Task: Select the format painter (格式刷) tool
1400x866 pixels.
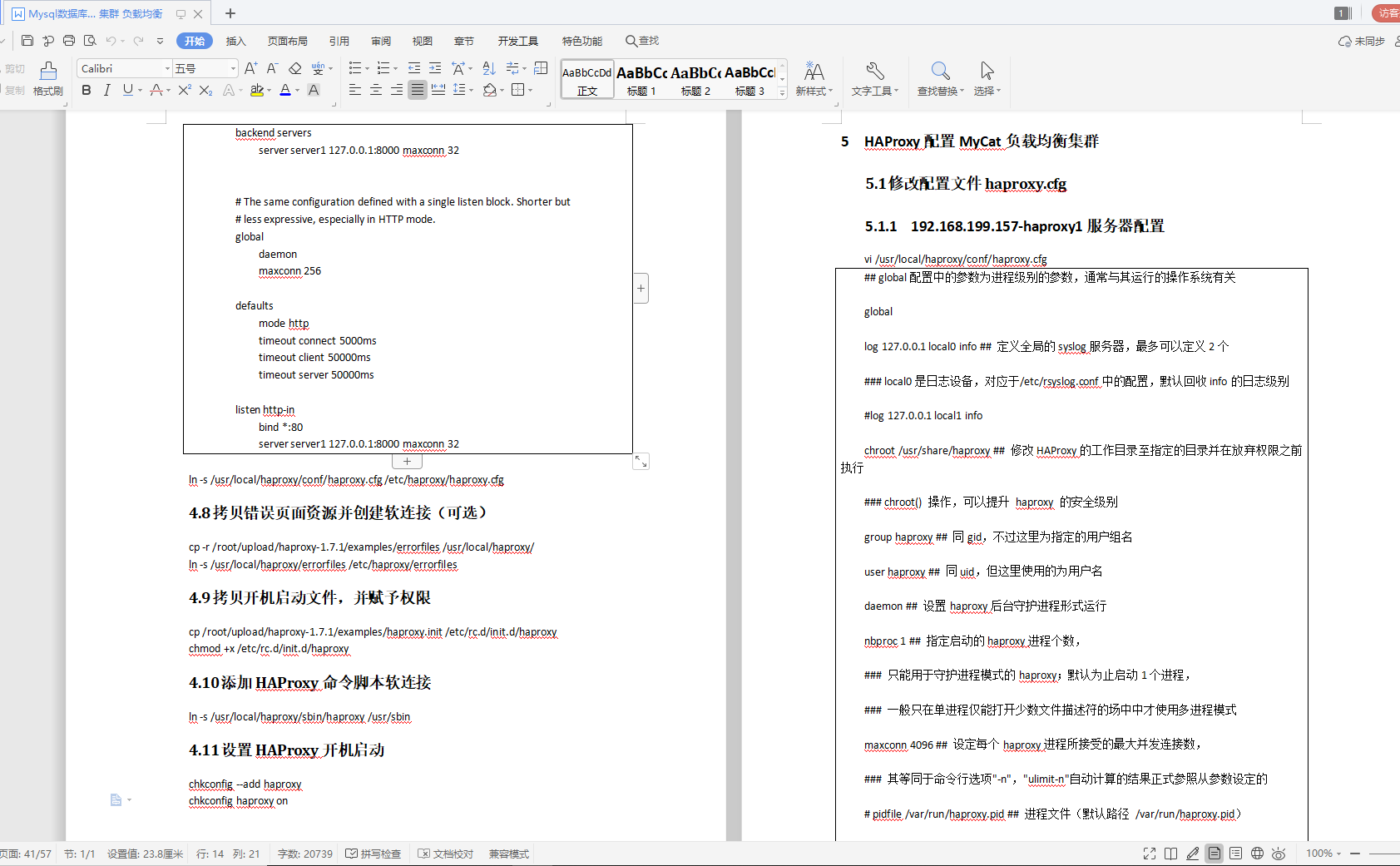Action: tap(47, 79)
